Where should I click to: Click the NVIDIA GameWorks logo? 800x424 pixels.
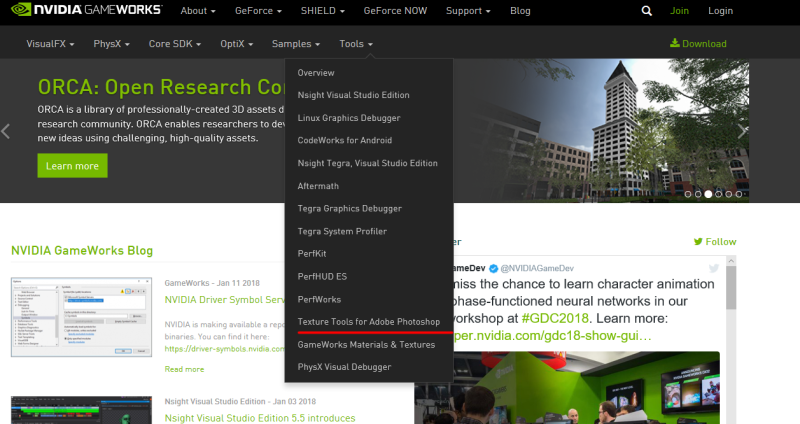click(86, 10)
